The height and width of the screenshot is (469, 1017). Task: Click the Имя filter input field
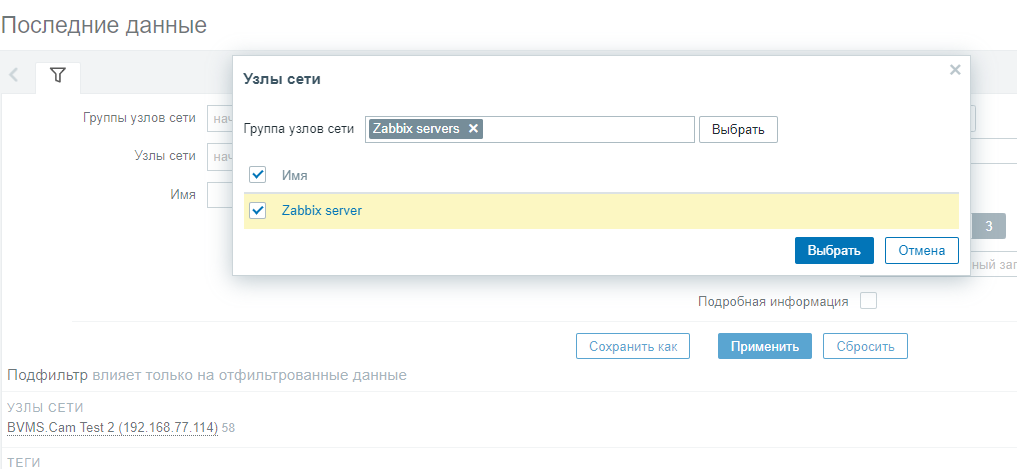(x=219, y=194)
